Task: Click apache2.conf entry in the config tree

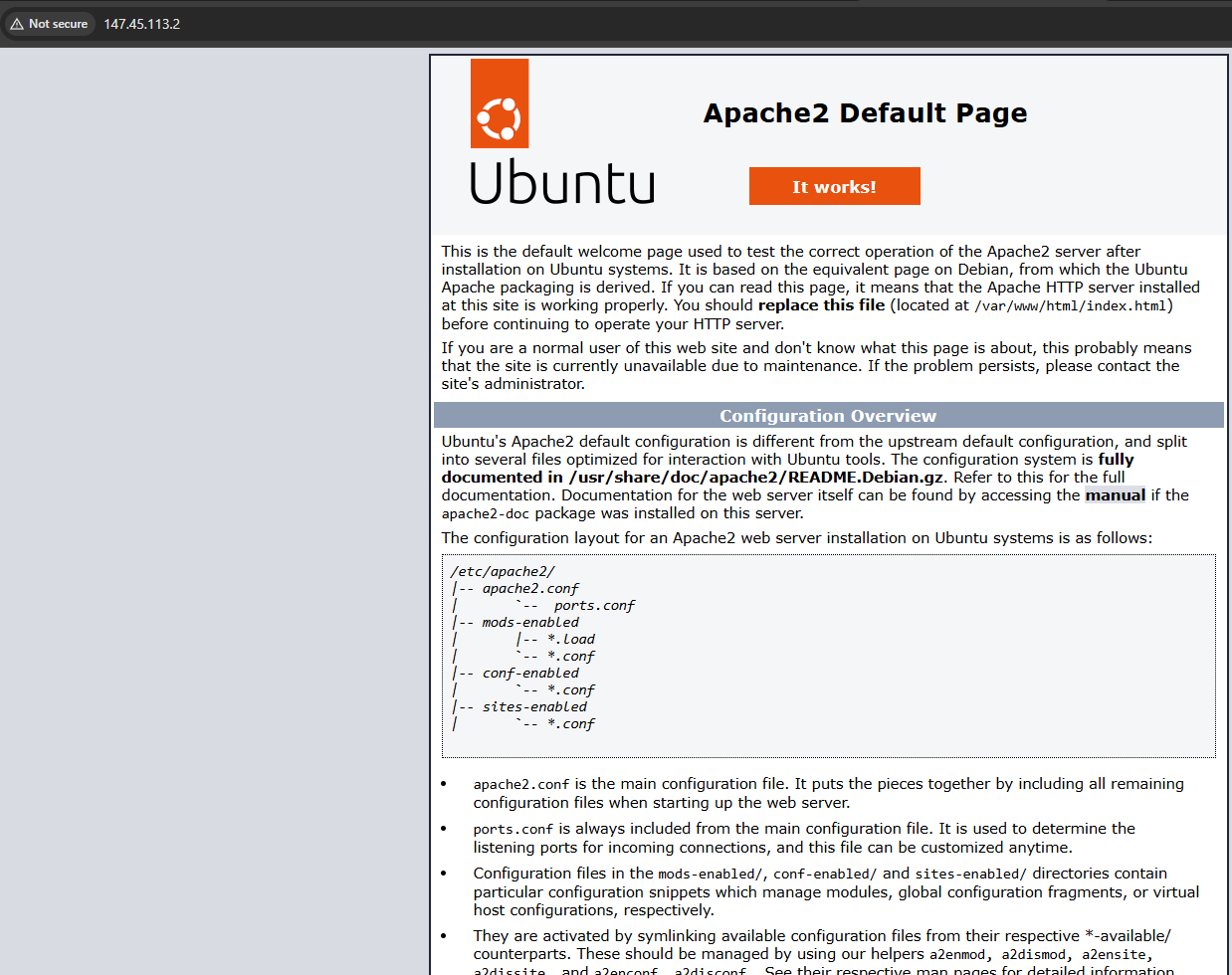Action: click(530, 589)
